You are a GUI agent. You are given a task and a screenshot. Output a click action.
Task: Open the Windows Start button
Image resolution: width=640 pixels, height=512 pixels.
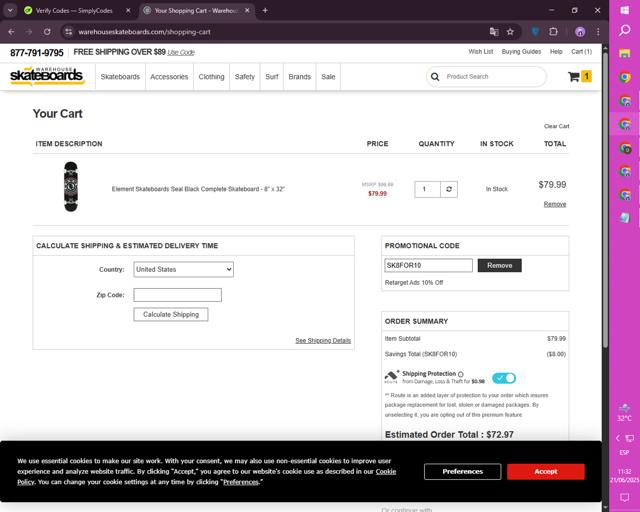pos(624,10)
